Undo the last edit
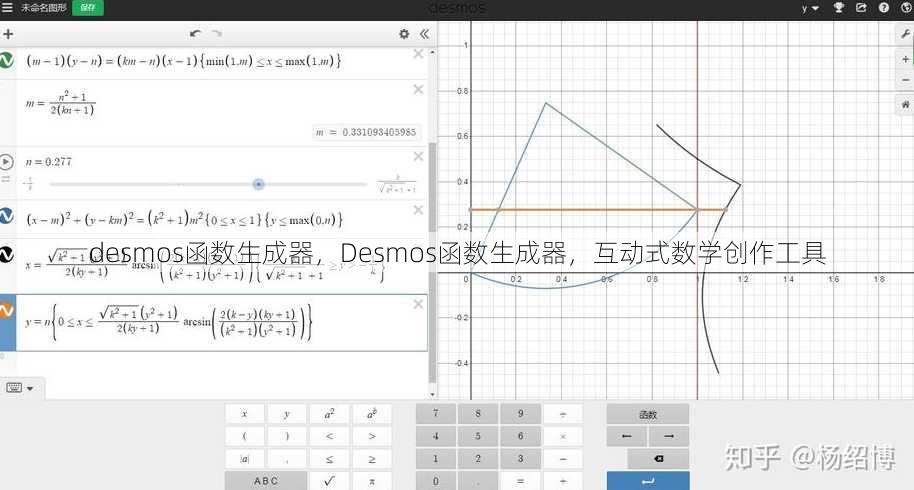The width and height of the screenshot is (914, 490). [195, 34]
